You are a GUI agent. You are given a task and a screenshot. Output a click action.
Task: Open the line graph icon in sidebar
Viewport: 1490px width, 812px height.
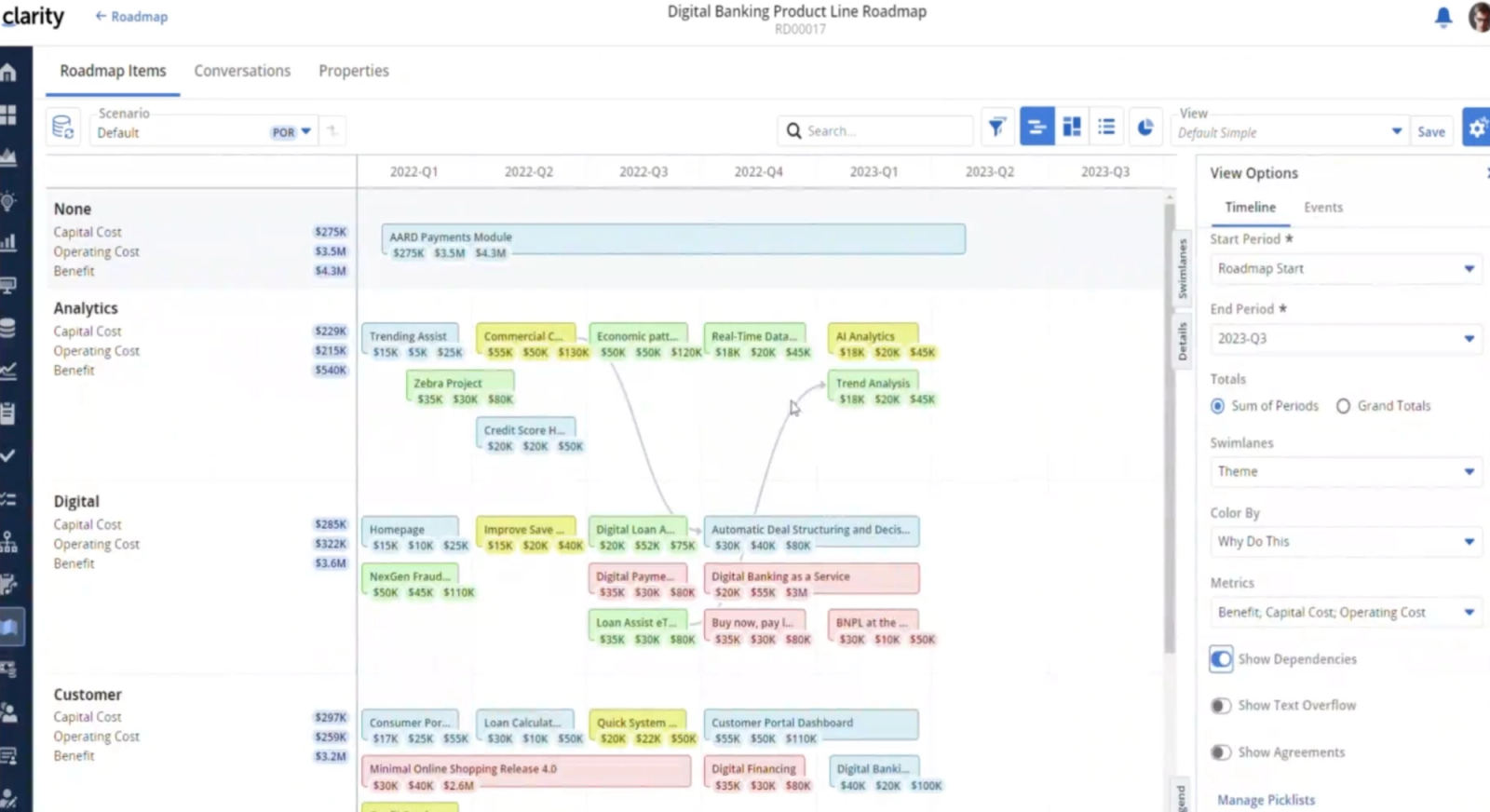point(9,371)
